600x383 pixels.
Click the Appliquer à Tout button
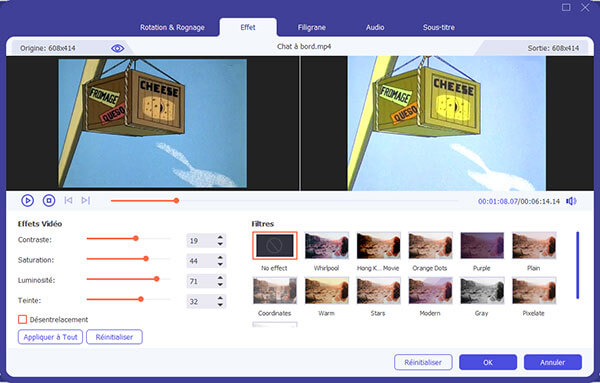pyautogui.click(x=50, y=337)
